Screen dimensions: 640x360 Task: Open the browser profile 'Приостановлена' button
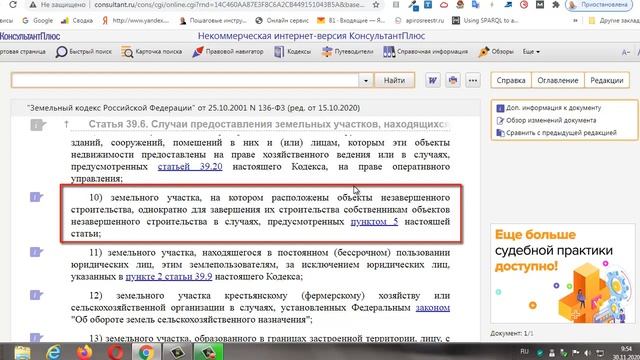pyautogui.click(x=598, y=5)
